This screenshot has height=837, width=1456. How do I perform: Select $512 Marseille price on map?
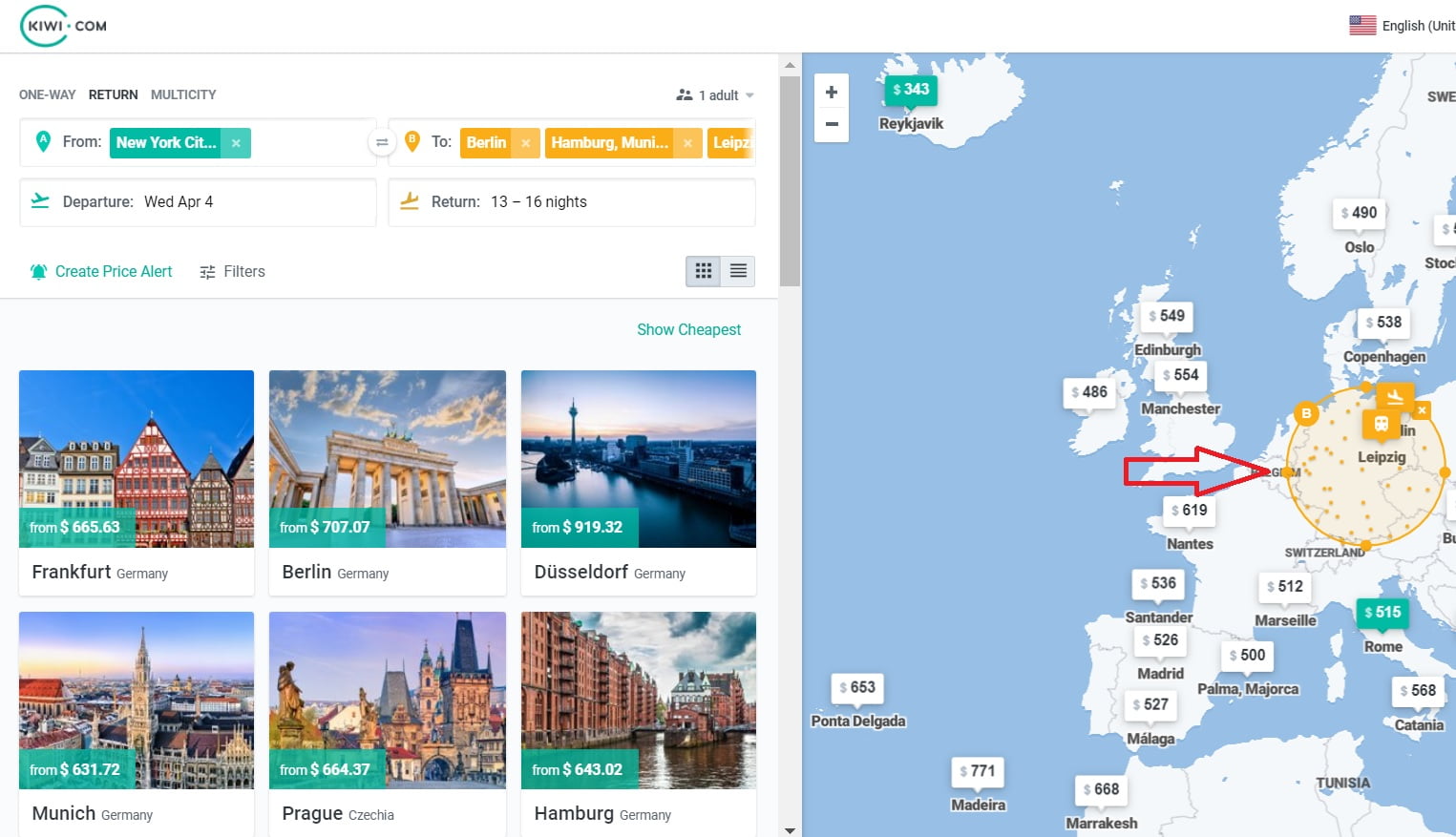pos(1284,587)
